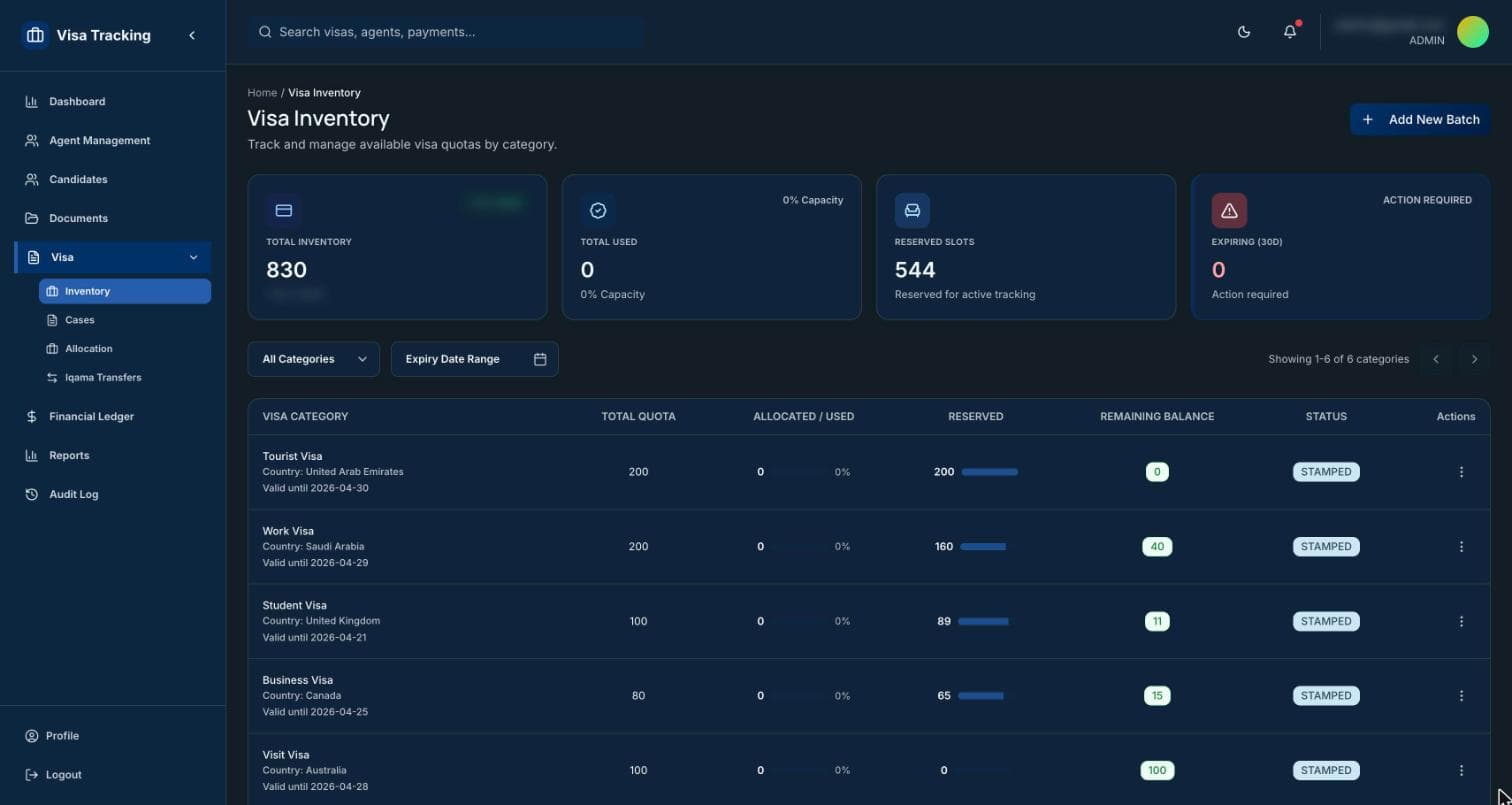
Task: Go to the previous page of categories
Action: [1436, 359]
